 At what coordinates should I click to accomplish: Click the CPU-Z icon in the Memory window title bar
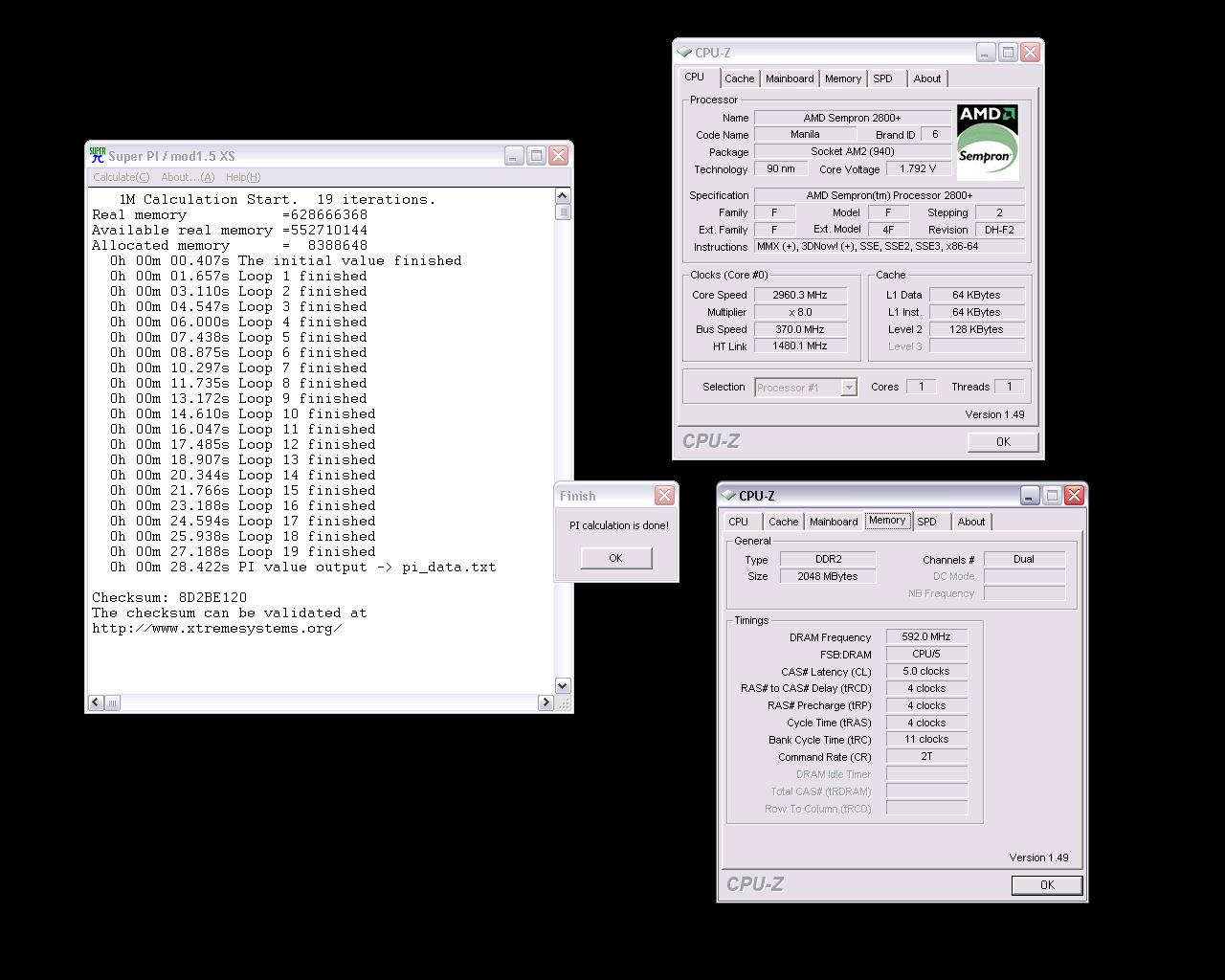point(728,496)
